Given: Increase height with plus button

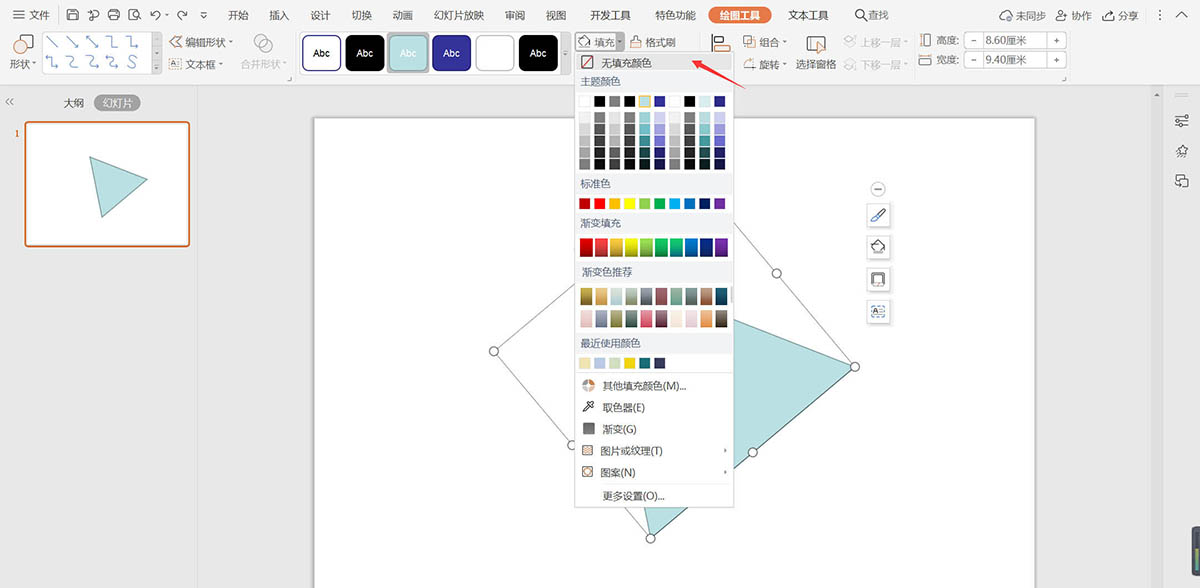Looking at the screenshot, I should click(x=1057, y=39).
